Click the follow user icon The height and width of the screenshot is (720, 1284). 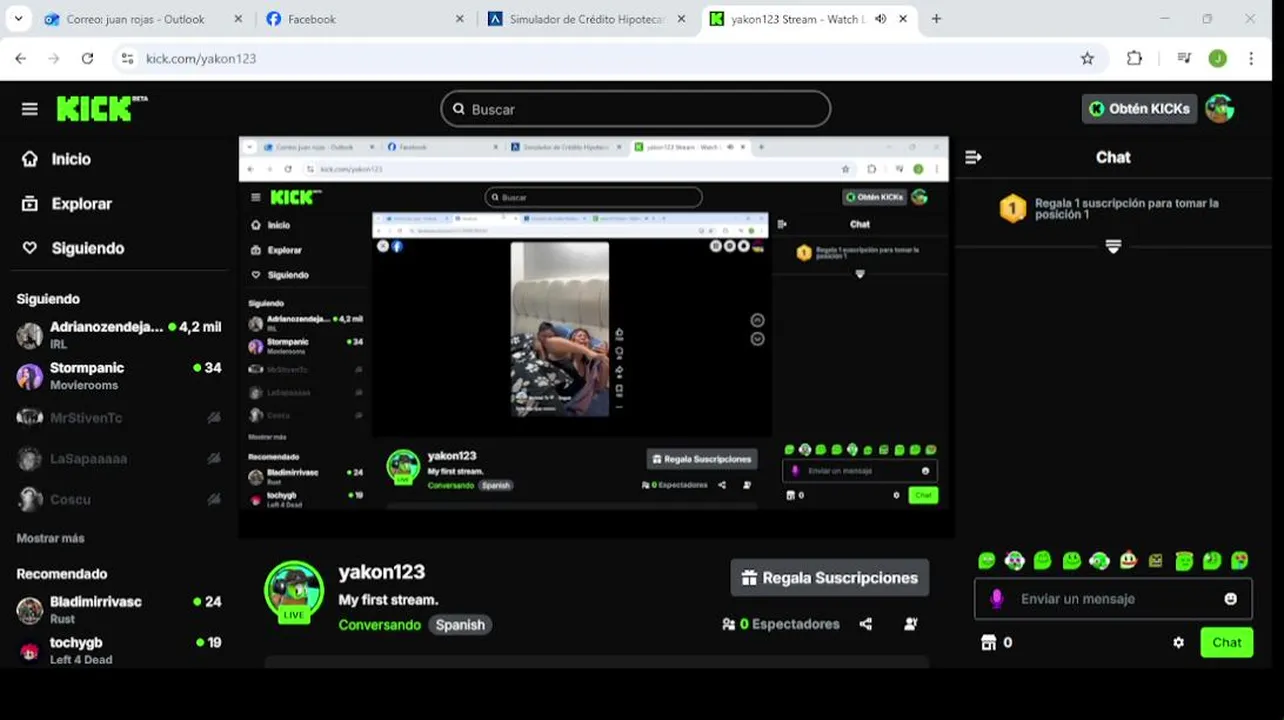click(x=911, y=624)
